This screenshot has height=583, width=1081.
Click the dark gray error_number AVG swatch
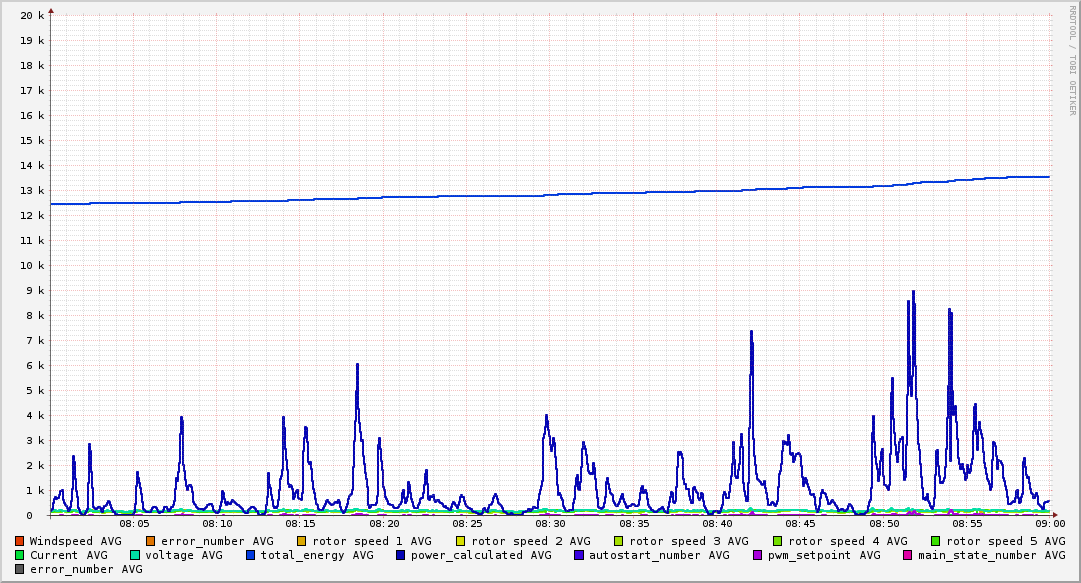20,569
